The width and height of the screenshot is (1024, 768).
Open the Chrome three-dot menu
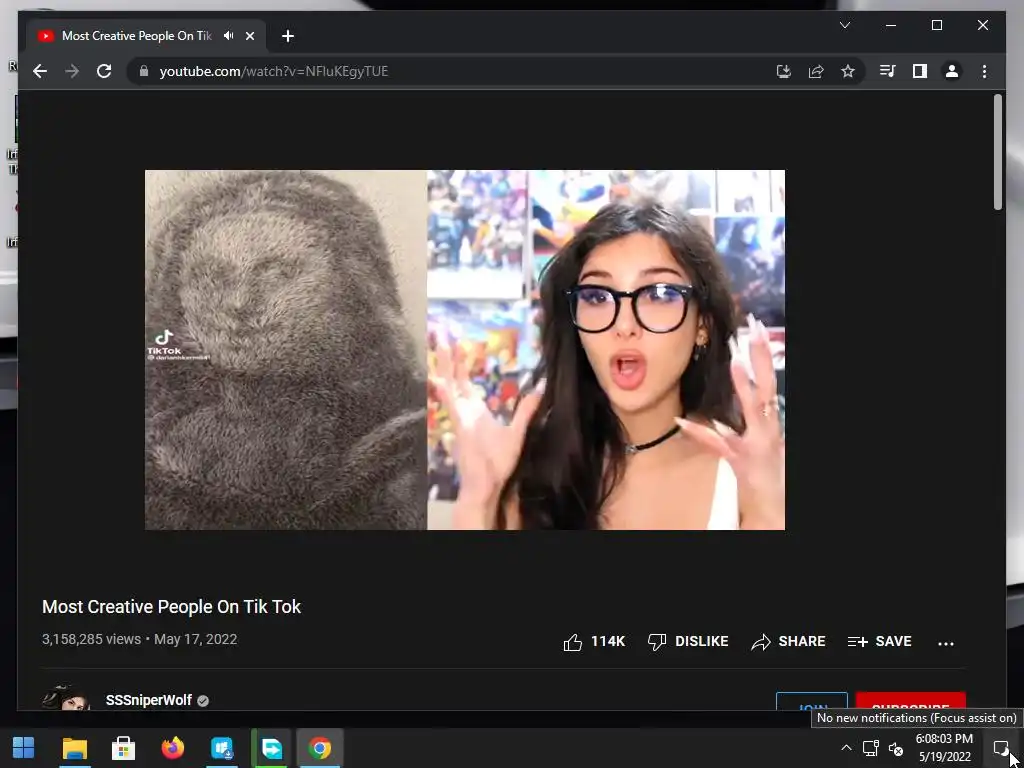984,71
